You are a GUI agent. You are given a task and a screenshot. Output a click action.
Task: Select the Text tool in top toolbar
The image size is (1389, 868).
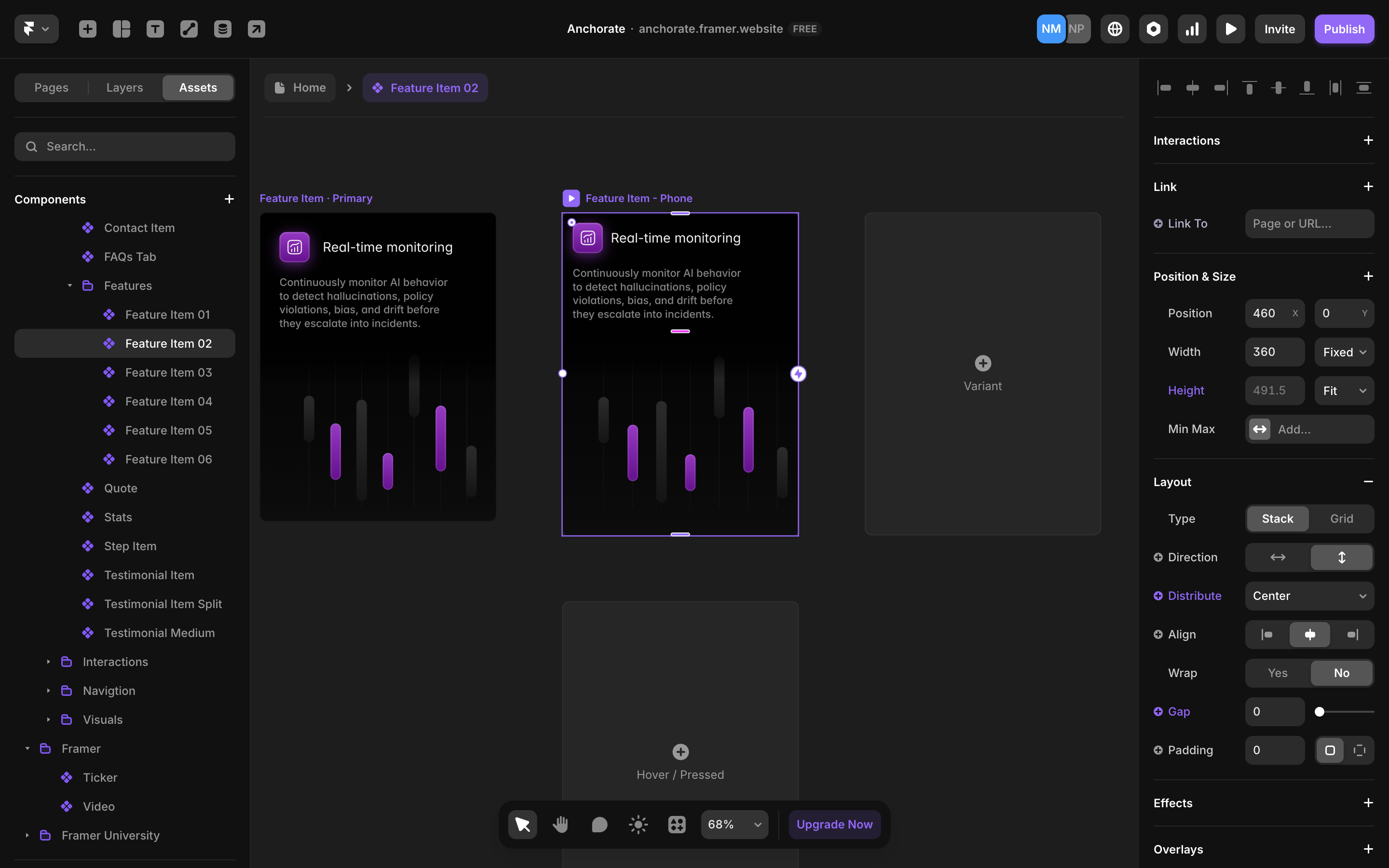(155, 29)
